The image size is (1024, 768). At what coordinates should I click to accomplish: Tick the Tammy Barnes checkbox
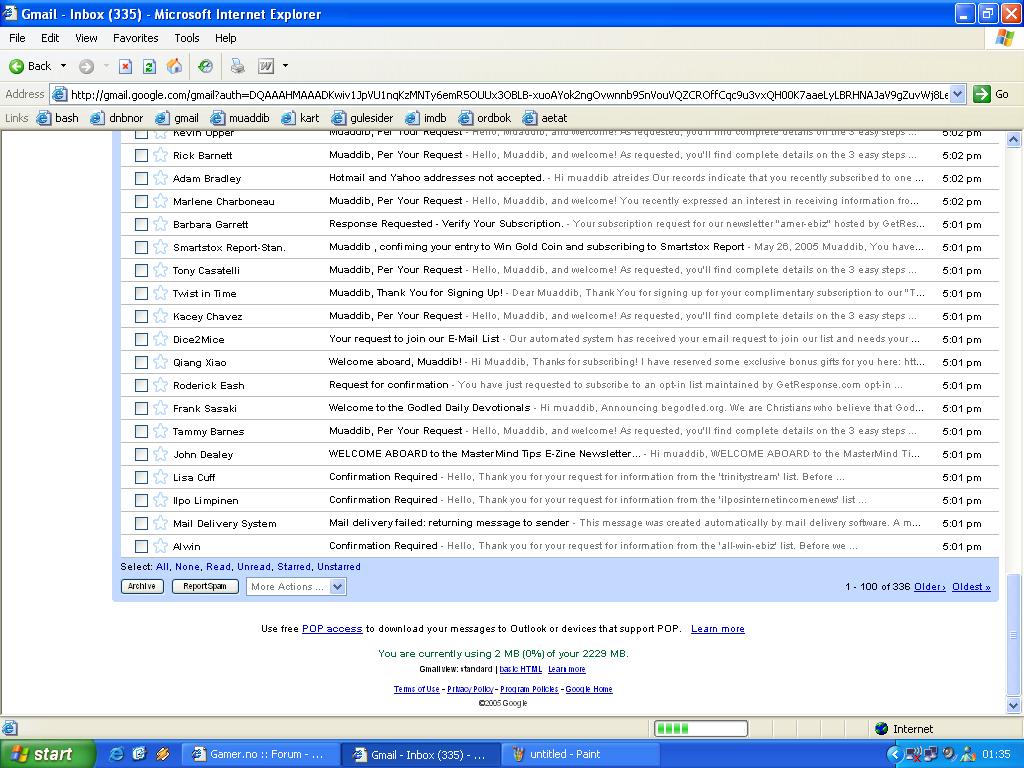pos(141,431)
